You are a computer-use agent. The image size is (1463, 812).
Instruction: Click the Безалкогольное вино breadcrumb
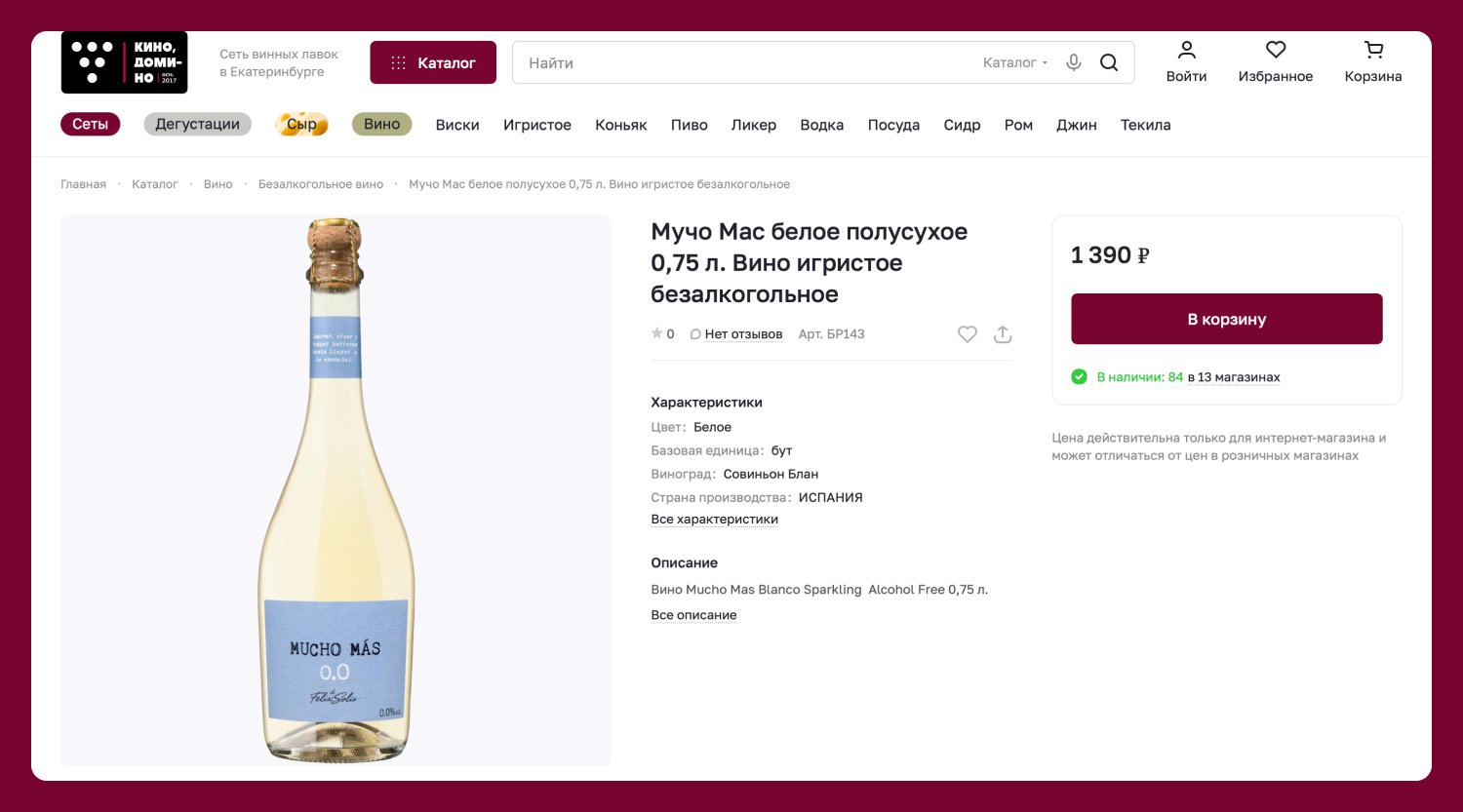[x=320, y=184]
